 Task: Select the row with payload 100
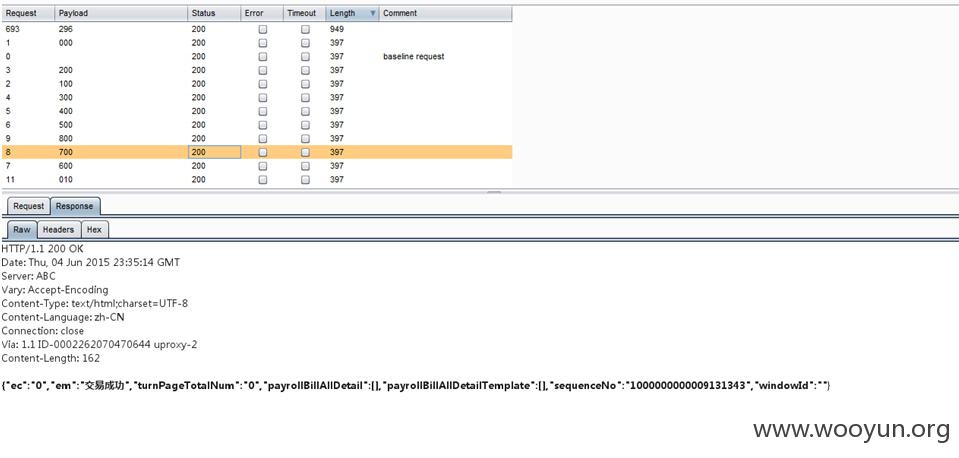click(x=256, y=84)
